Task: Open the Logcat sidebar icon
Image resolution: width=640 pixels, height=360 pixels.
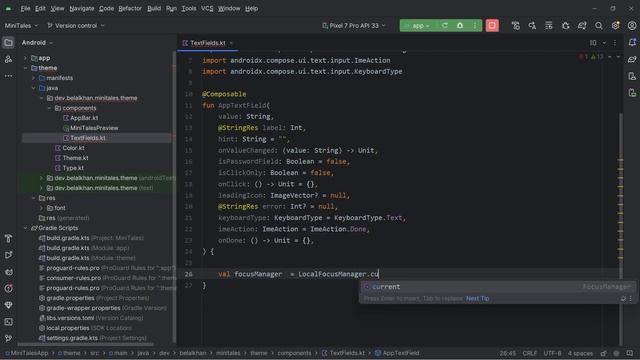Action: tap(8, 272)
